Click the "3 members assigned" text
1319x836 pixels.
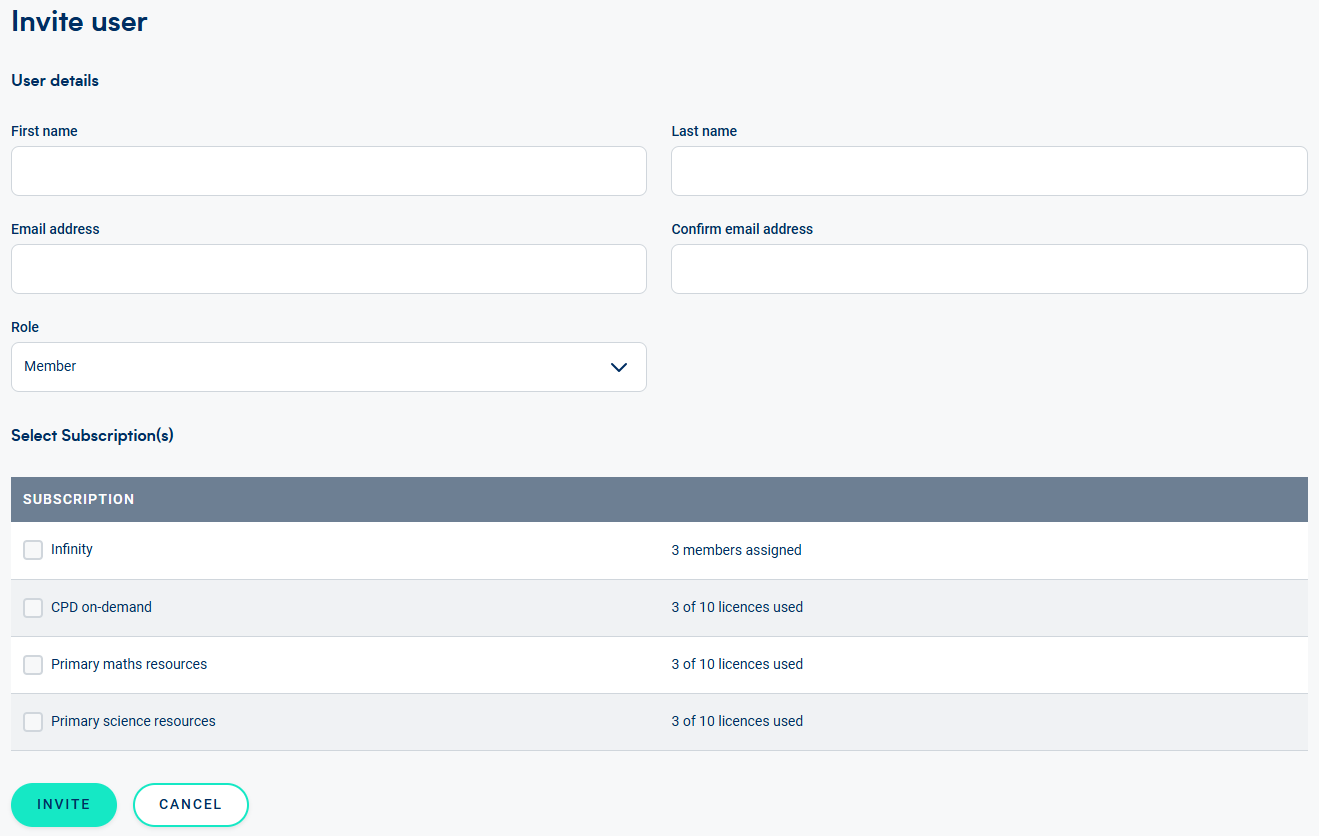(x=736, y=550)
